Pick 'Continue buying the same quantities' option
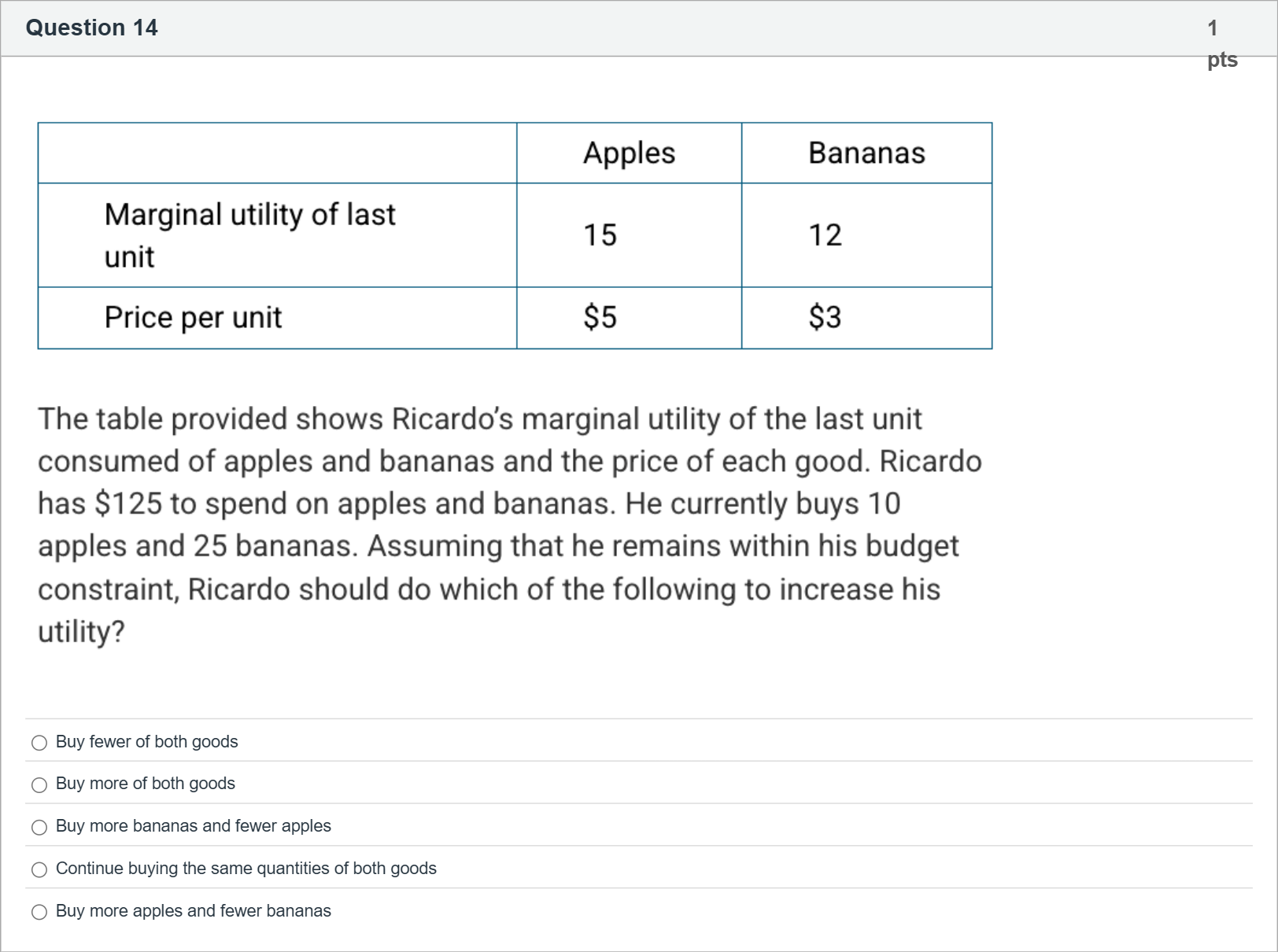The height and width of the screenshot is (952, 1278). pyautogui.click(x=39, y=869)
